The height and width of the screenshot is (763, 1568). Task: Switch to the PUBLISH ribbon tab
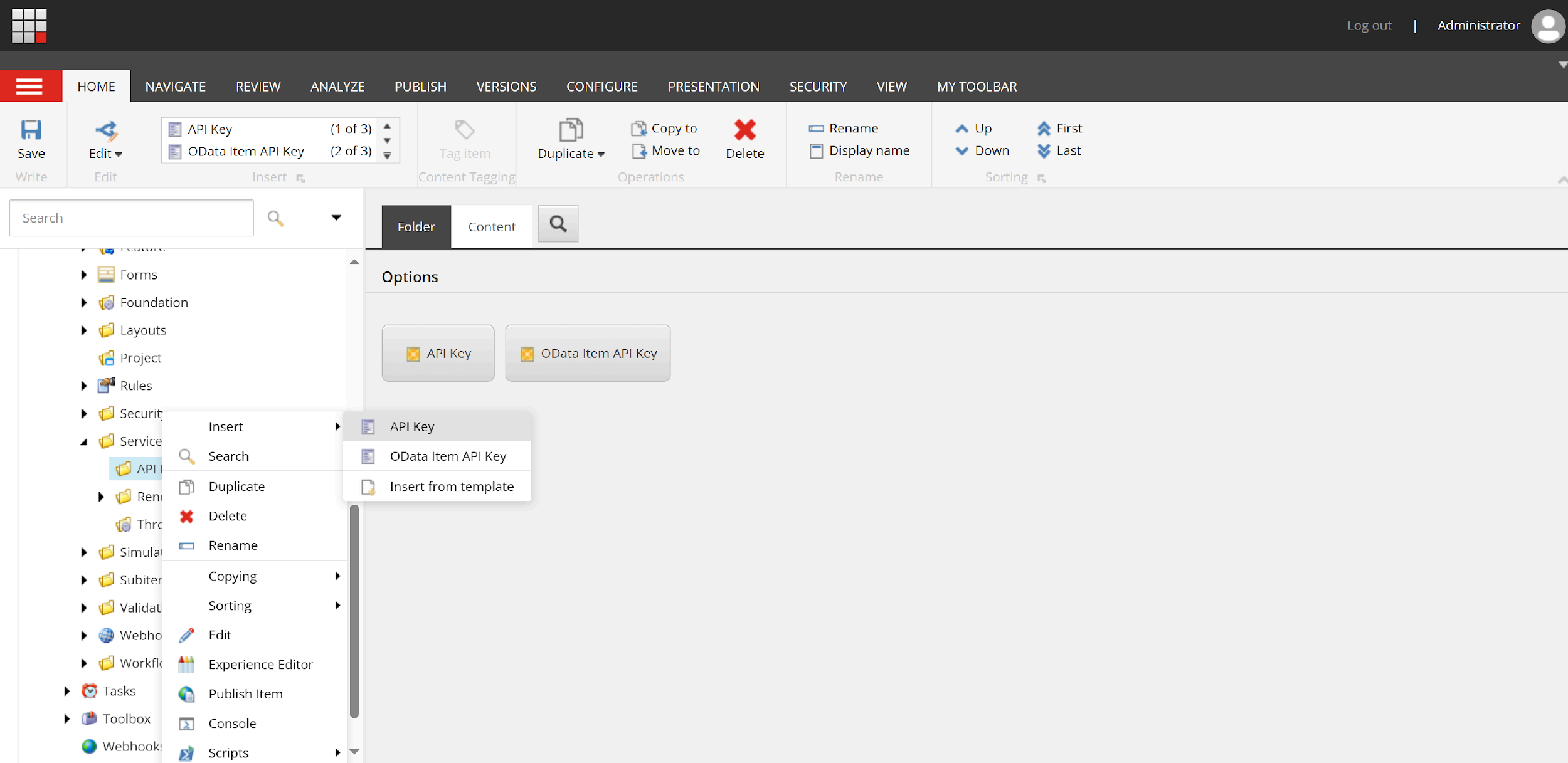point(420,87)
